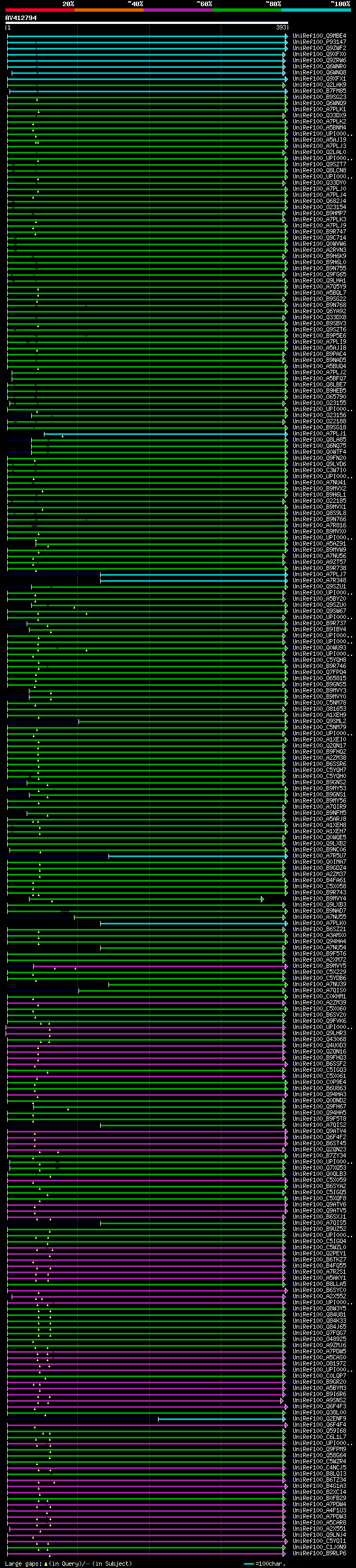The image size is (356, 1568).
Task: Select UniRef100_Q2LAL0 label
Action: point(319,152)
